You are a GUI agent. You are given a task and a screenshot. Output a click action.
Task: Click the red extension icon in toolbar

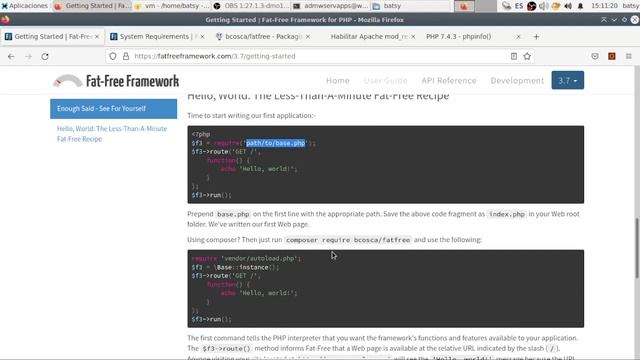611,56
